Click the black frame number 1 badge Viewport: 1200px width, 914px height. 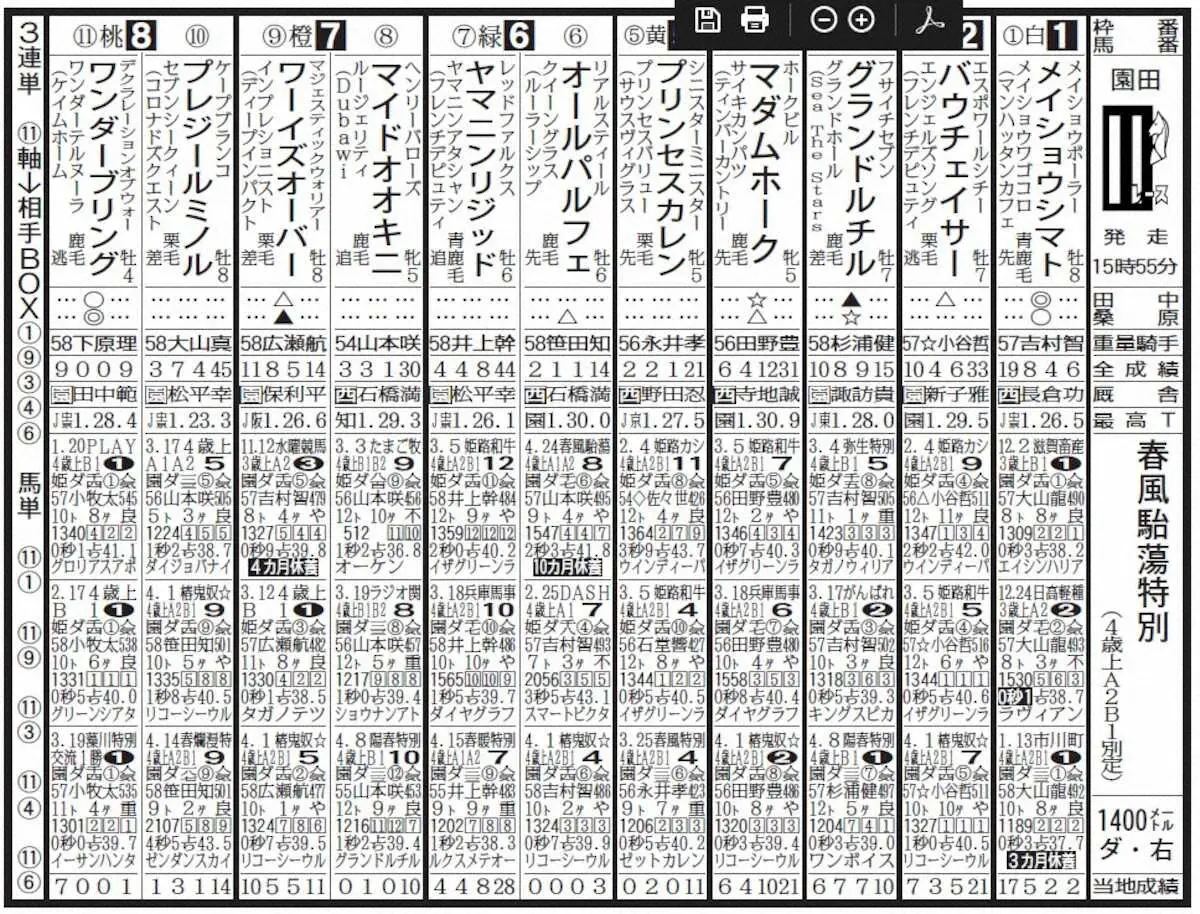[x=1061, y=37]
